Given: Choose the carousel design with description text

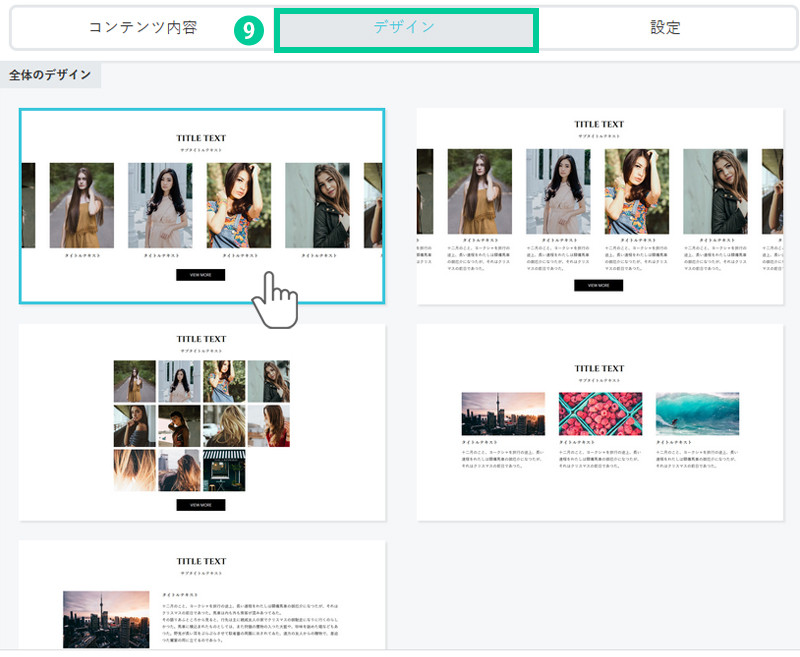Looking at the screenshot, I should click(599, 206).
